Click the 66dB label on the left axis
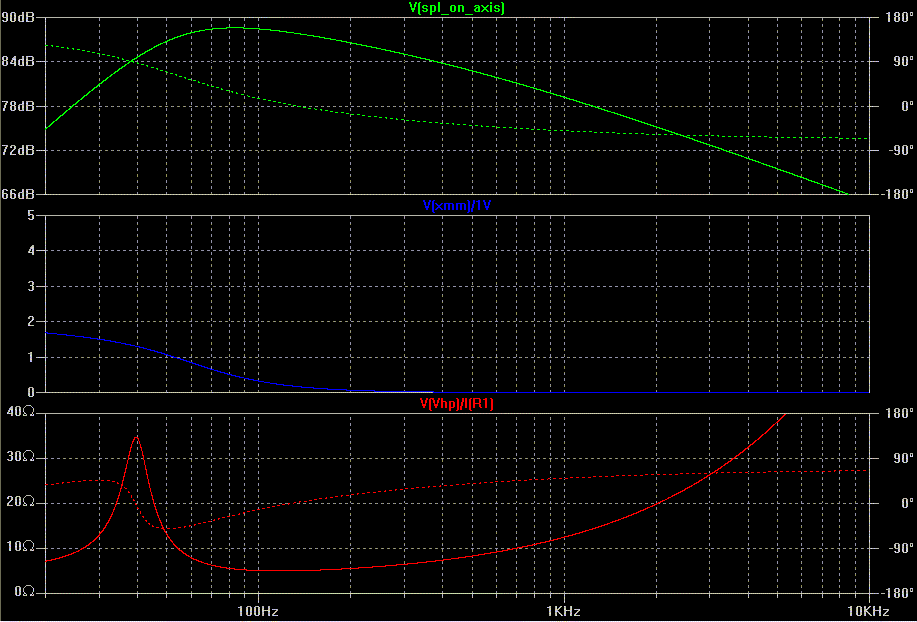The height and width of the screenshot is (622, 917). click(19, 194)
